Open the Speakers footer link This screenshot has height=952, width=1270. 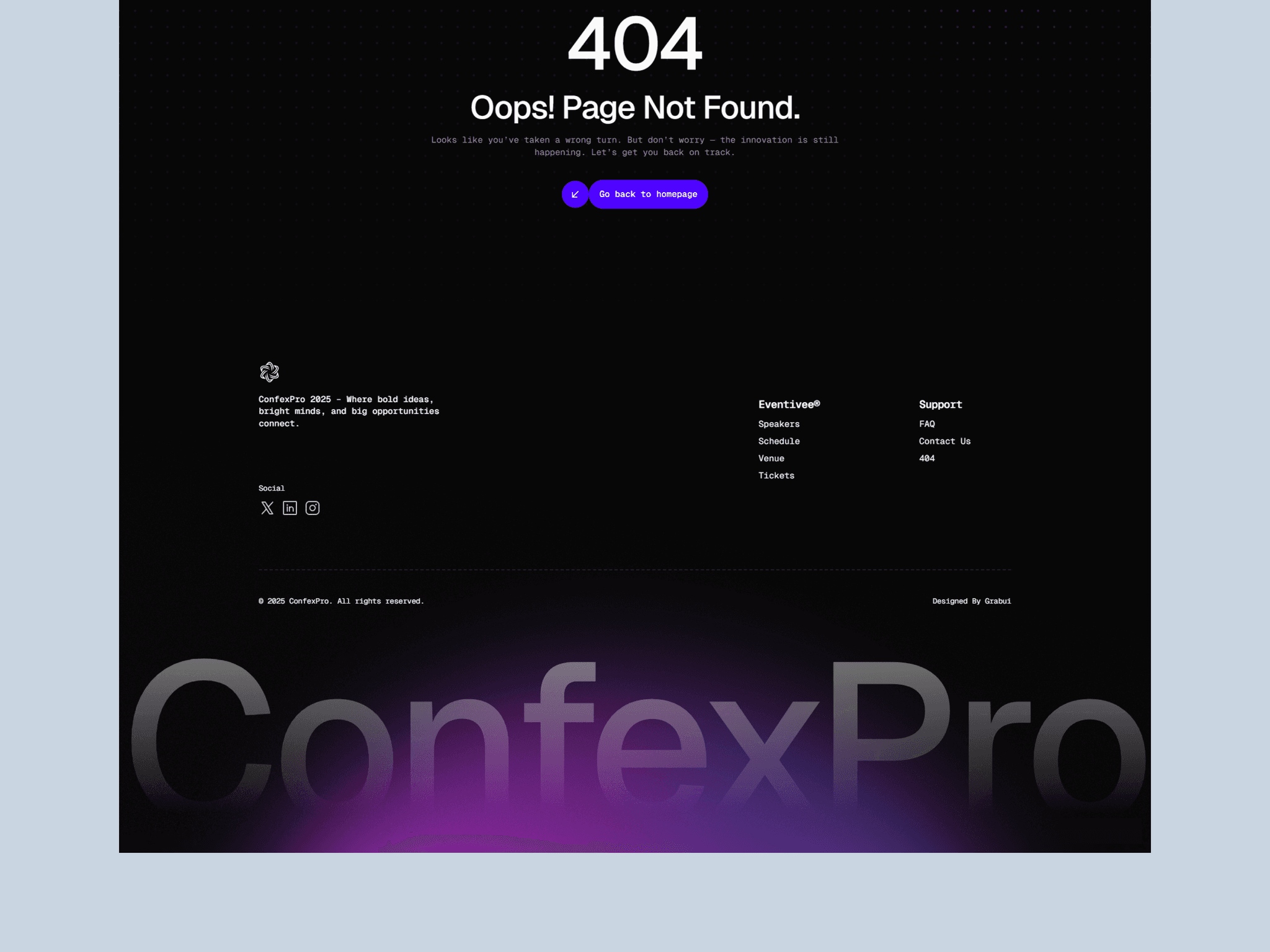coord(779,424)
